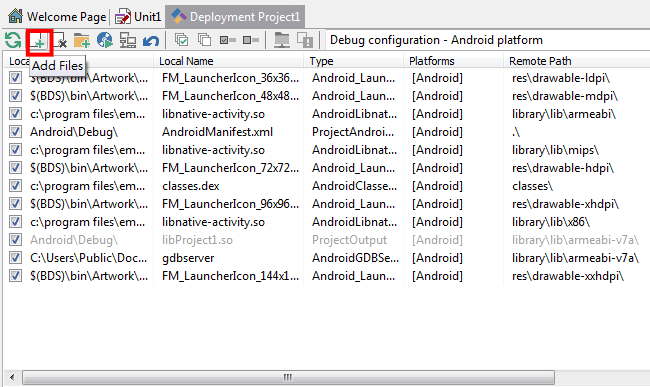Screen dimensions: 650x387
Task: Click the Add Files toolbar icon
Action: pos(39,41)
